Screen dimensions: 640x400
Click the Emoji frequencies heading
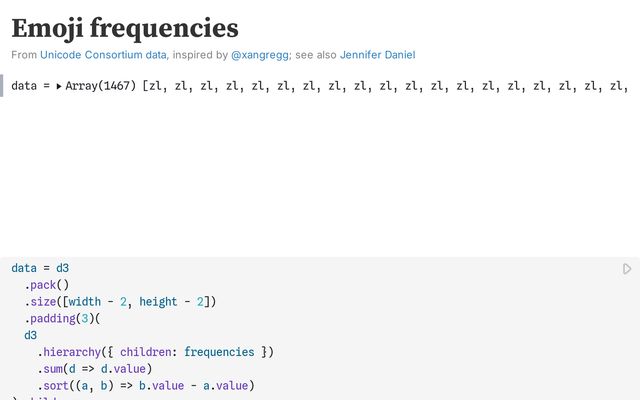click(x=125, y=27)
